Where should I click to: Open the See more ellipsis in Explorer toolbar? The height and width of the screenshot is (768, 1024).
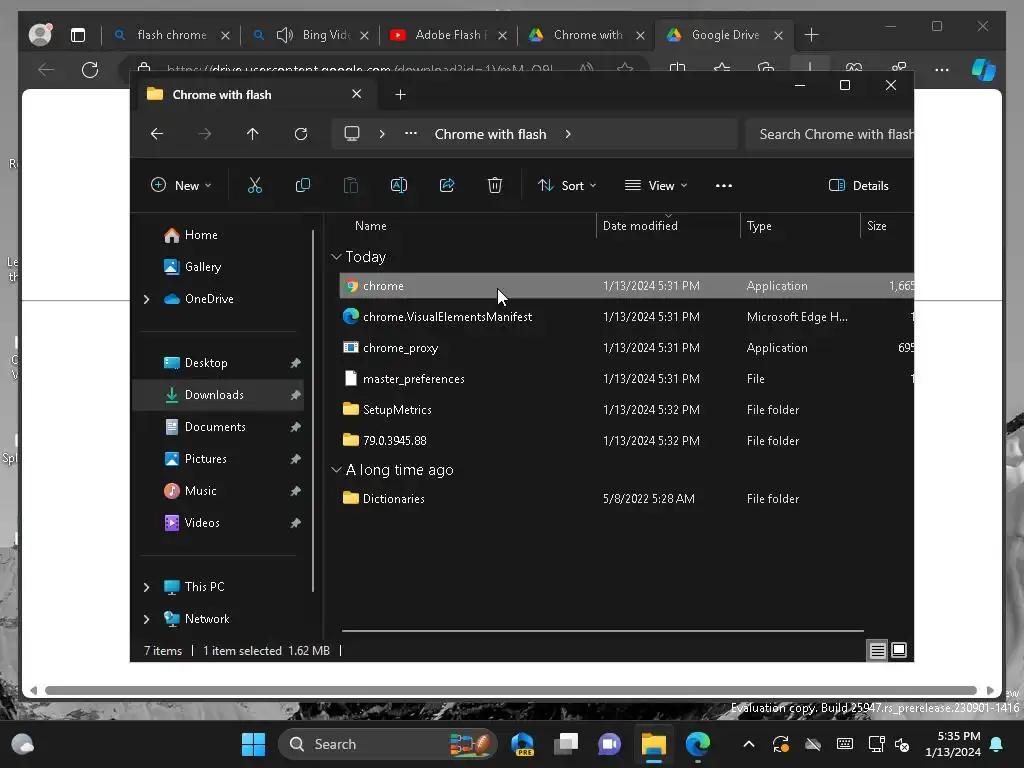tap(724, 185)
